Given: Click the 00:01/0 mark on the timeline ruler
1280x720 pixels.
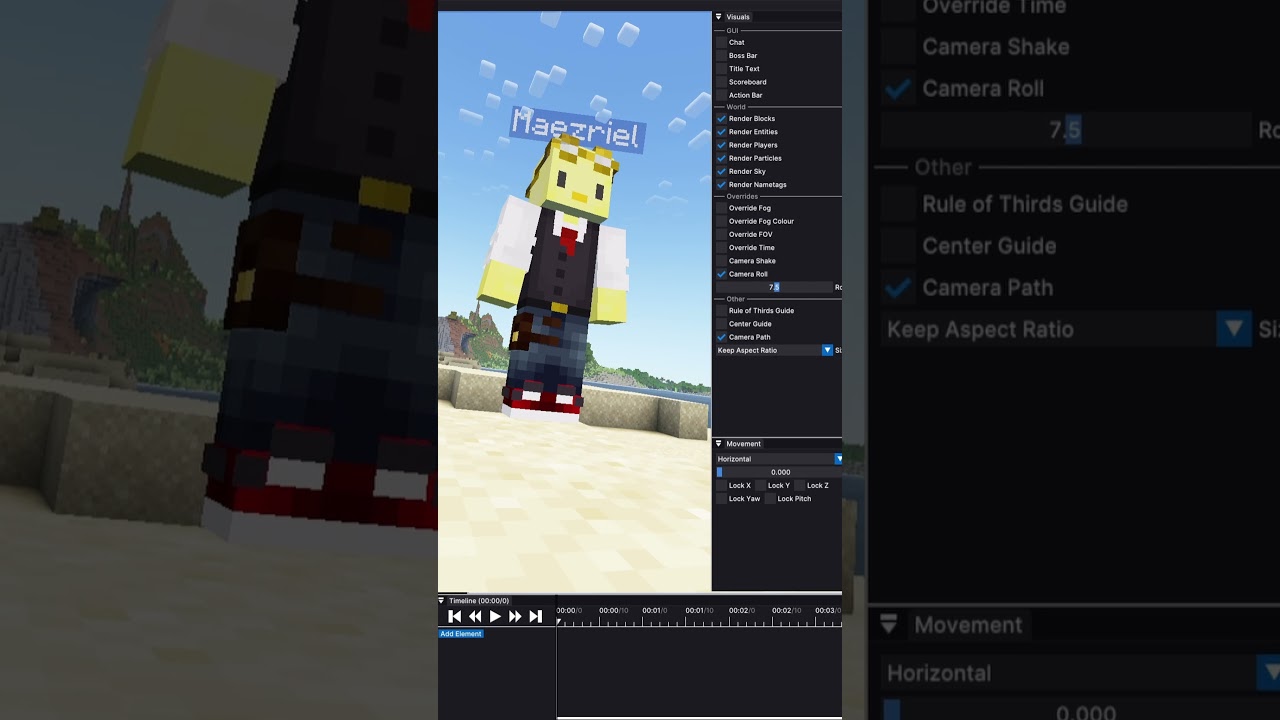Looking at the screenshot, I should click(x=653, y=610).
